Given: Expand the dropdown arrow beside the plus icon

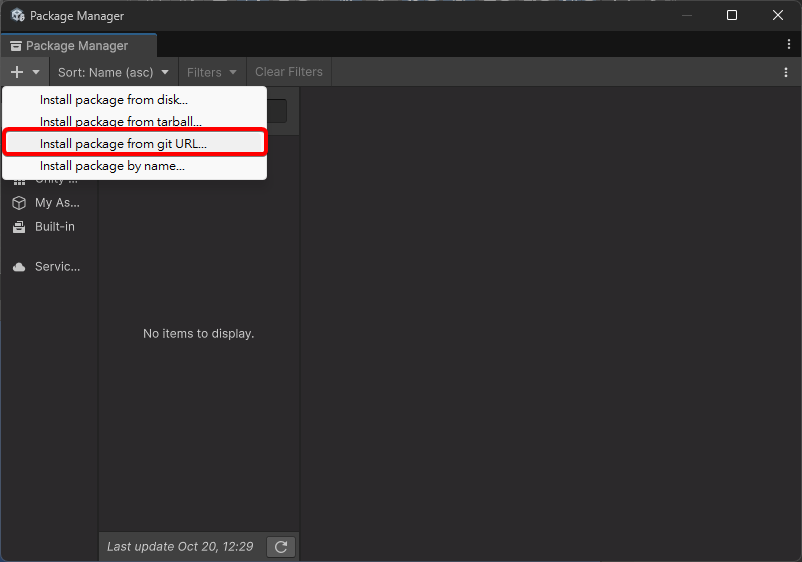Looking at the screenshot, I should coord(36,72).
